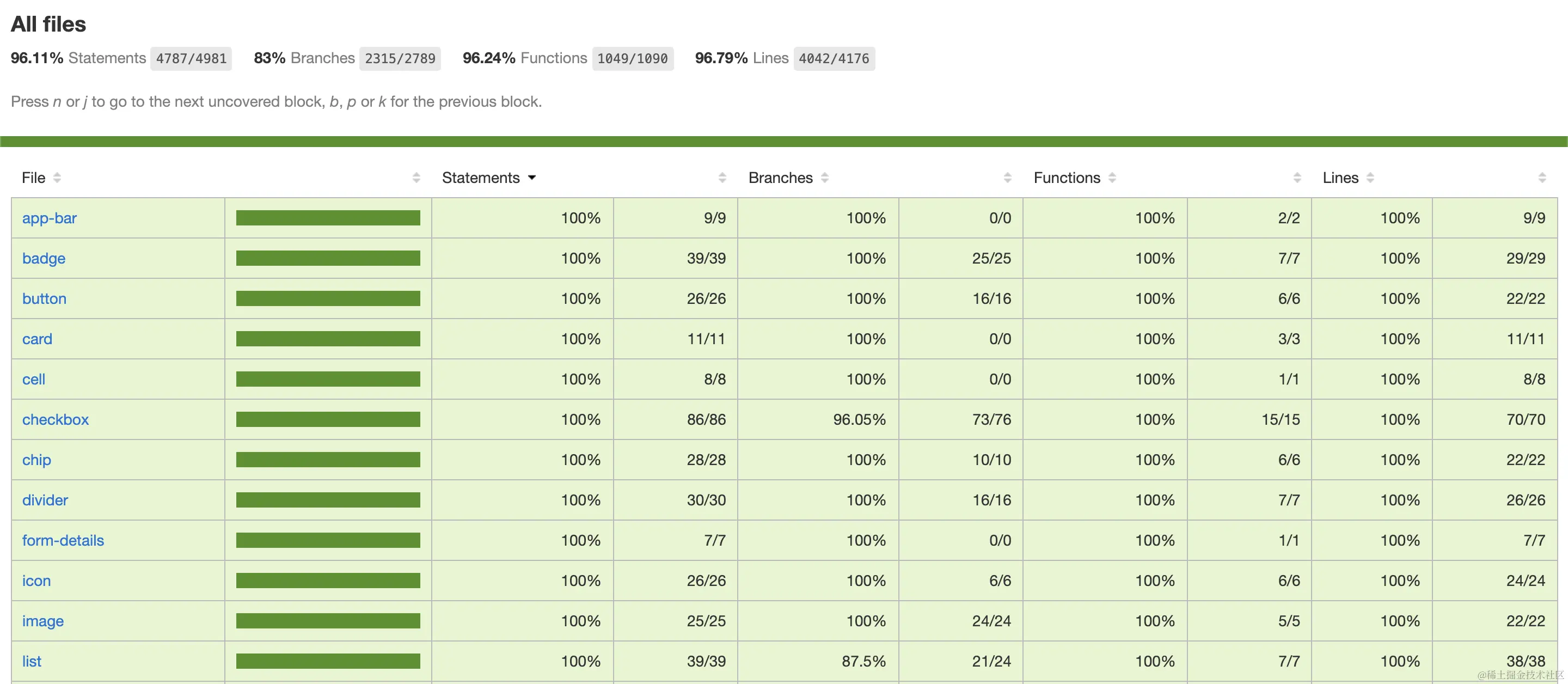1568x684 pixels.
Task: Click image branches count 24/24
Action: pyautogui.click(x=991, y=621)
